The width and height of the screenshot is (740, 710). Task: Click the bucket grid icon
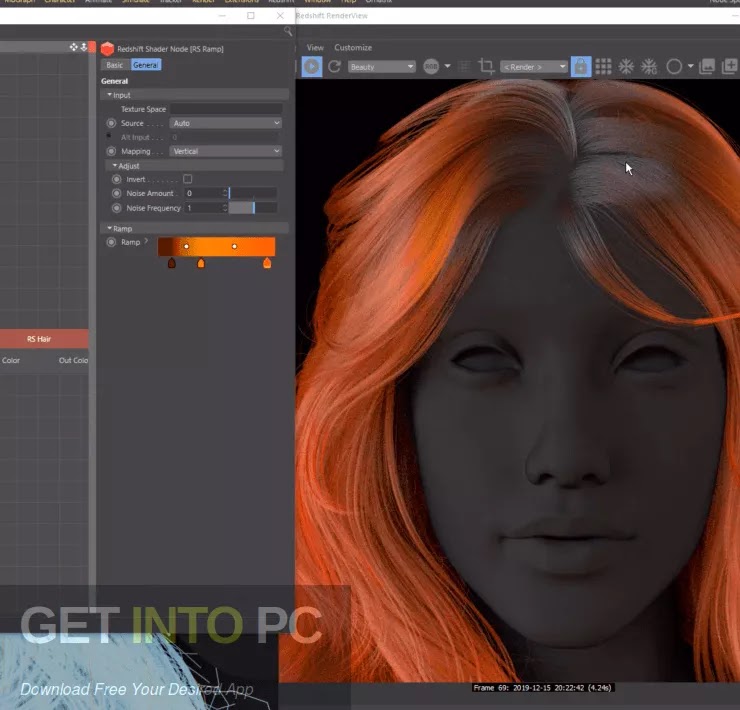click(603, 67)
